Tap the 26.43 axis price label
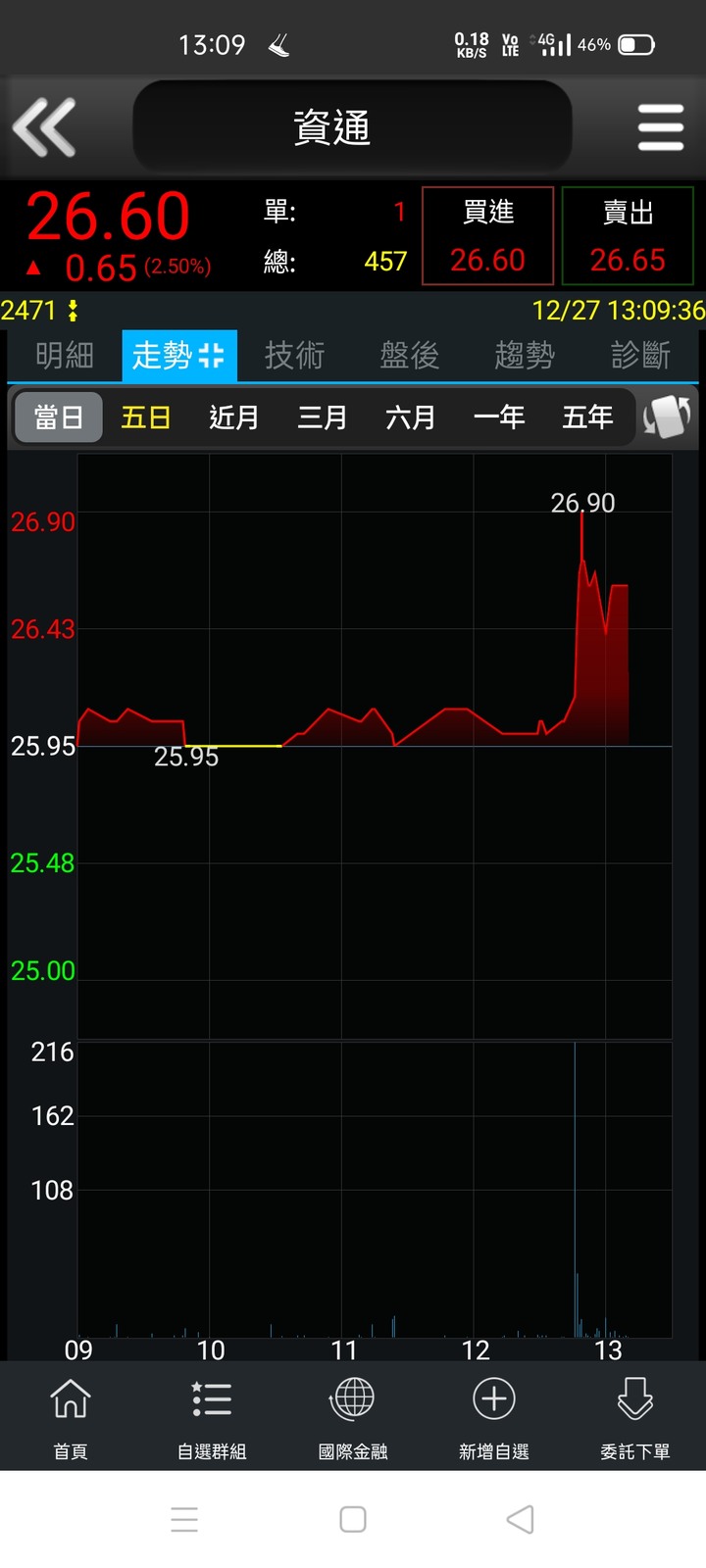Viewport: 706px width, 1568px height. [x=42, y=629]
